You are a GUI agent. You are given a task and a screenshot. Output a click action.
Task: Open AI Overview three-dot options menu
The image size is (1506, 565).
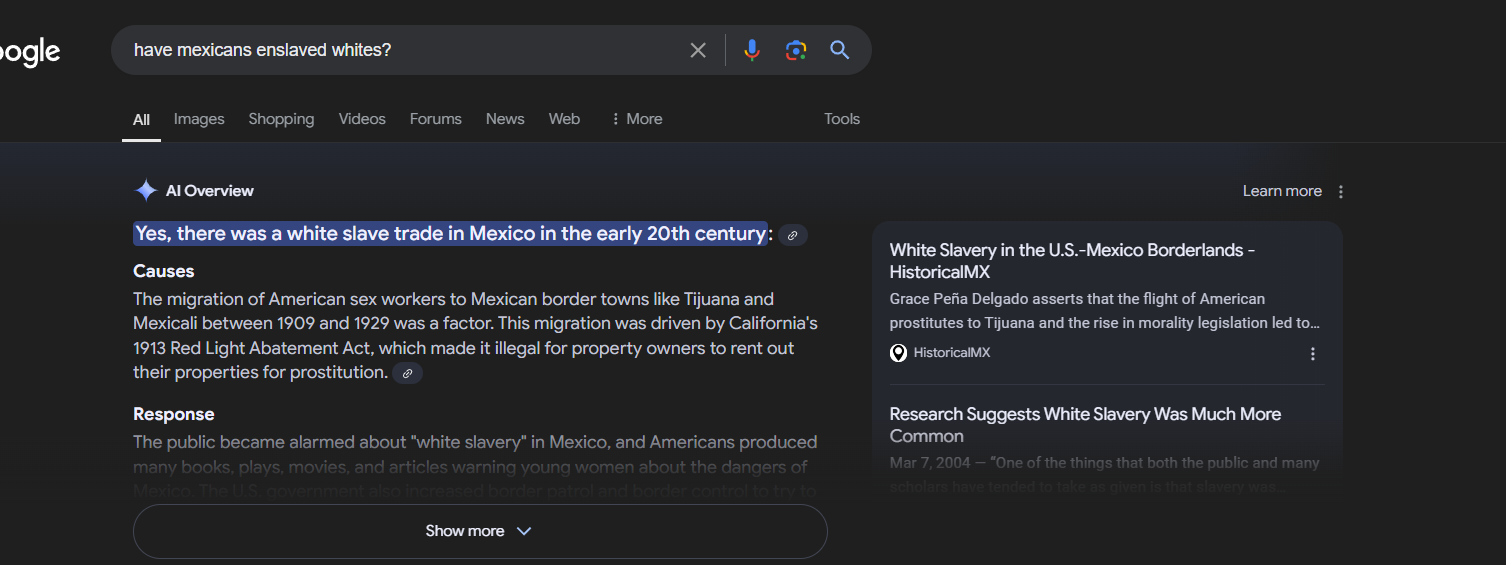point(1341,192)
